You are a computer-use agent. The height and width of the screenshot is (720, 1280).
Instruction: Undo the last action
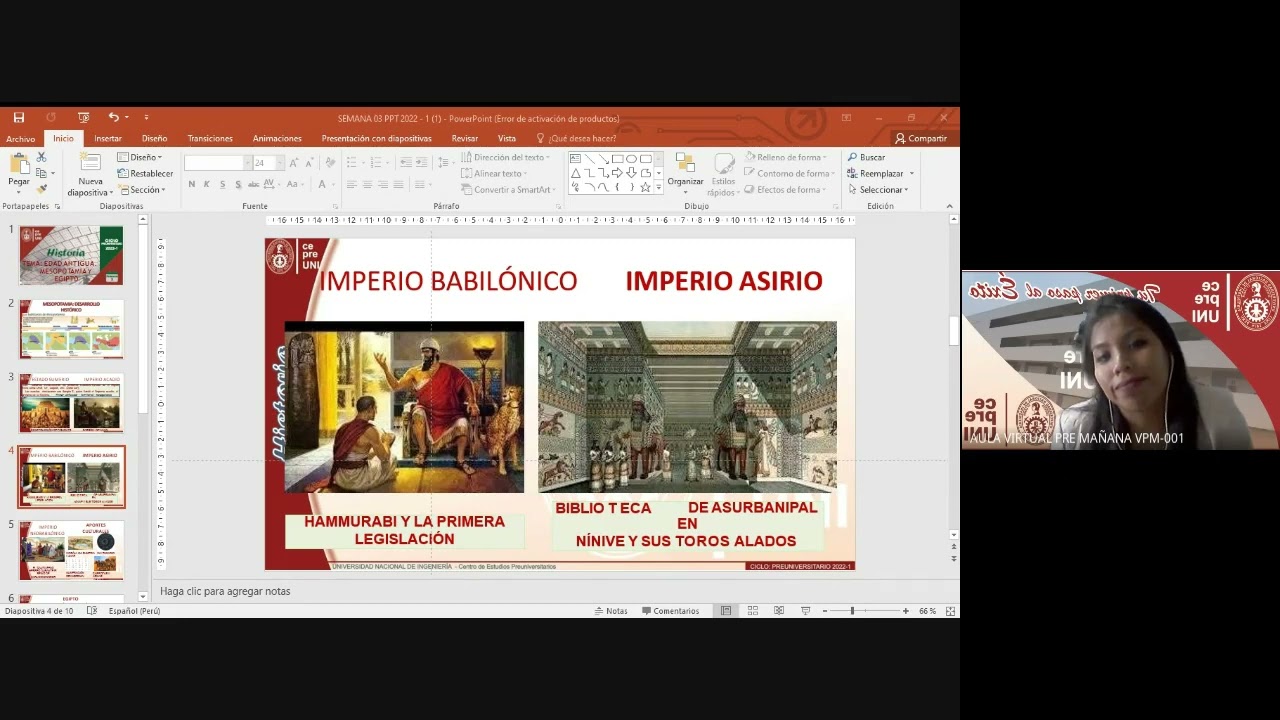click(x=113, y=118)
